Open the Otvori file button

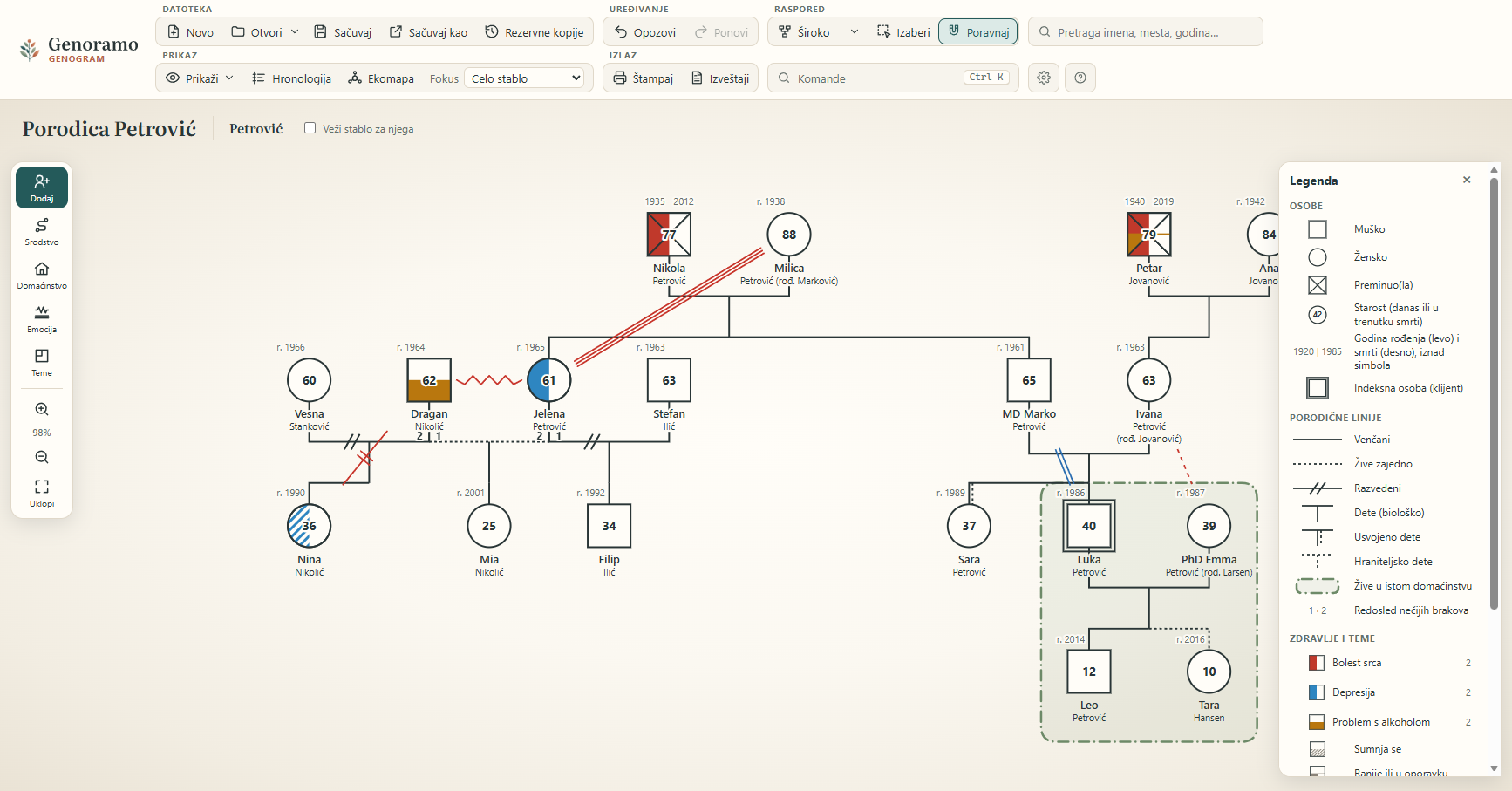coord(256,32)
